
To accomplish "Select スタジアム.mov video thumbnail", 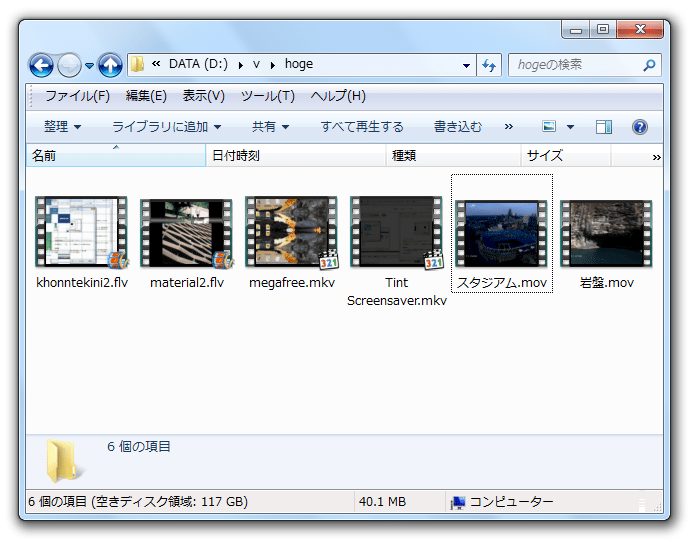I will tap(501, 233).
